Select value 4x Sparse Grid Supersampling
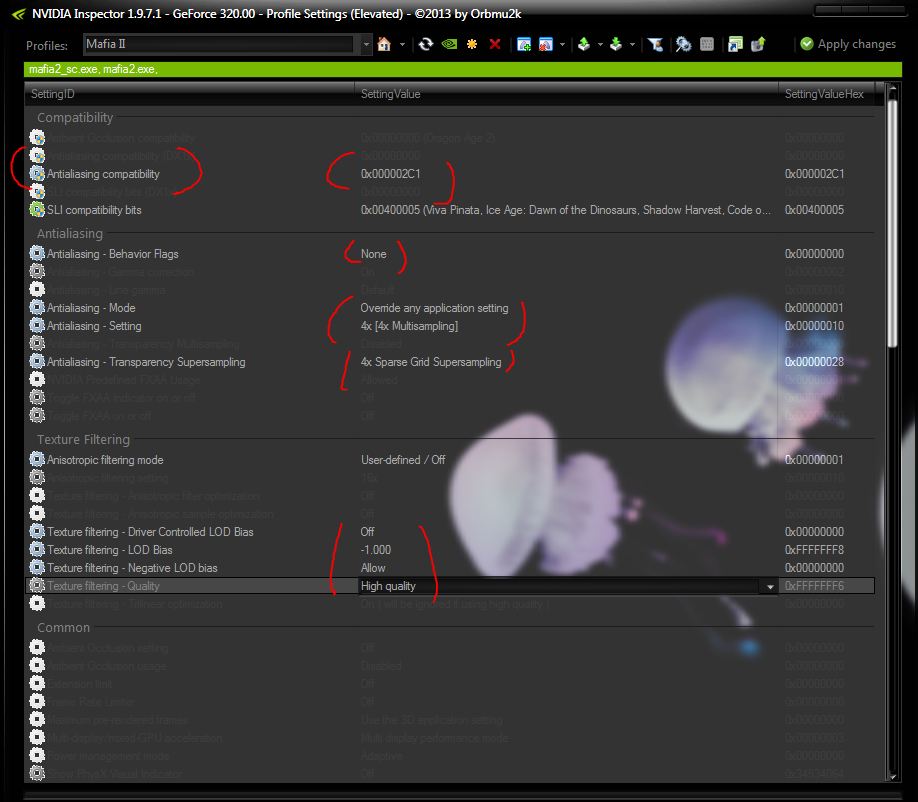 [431, 362]
